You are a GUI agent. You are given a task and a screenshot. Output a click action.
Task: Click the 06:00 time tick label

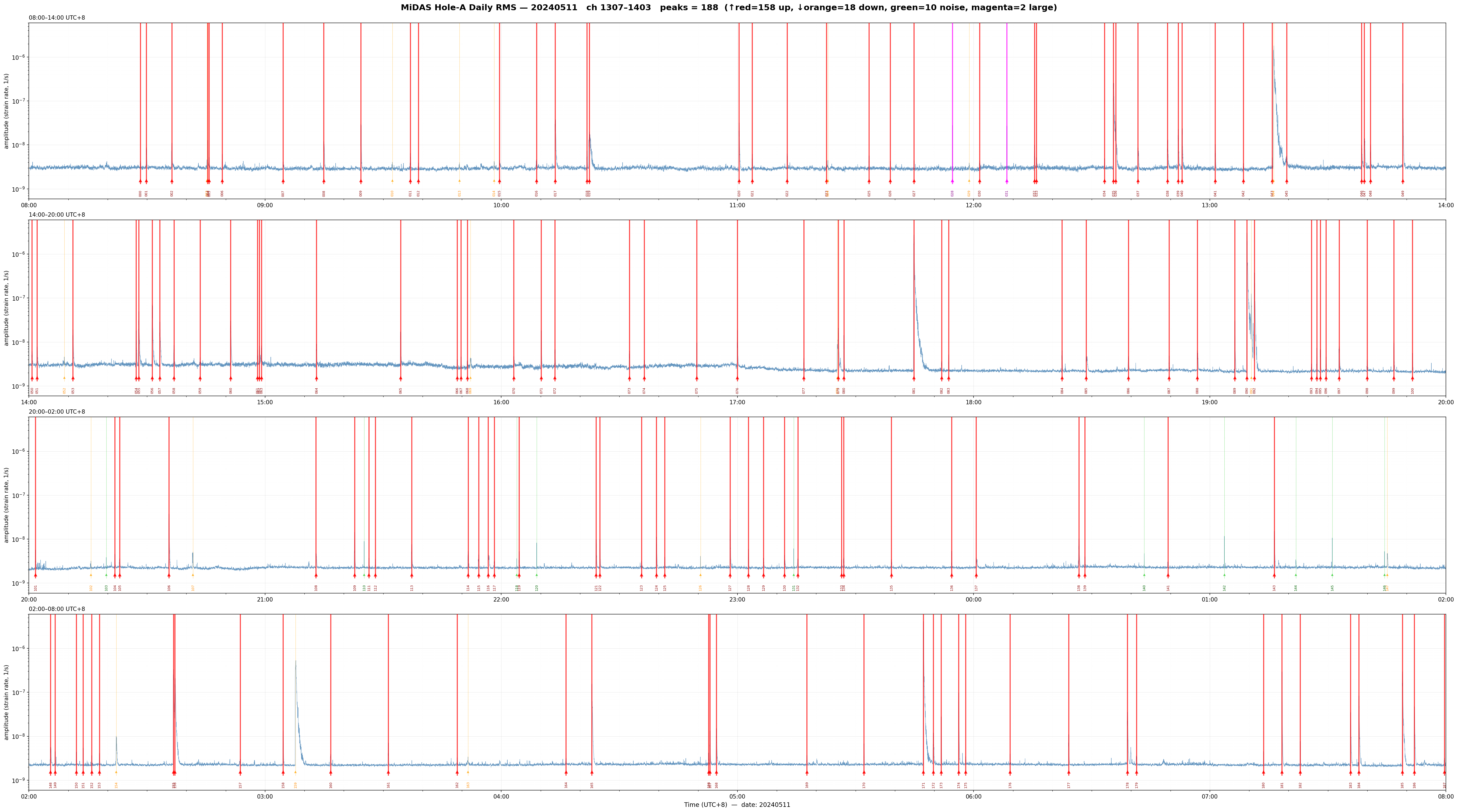[974, 797]
